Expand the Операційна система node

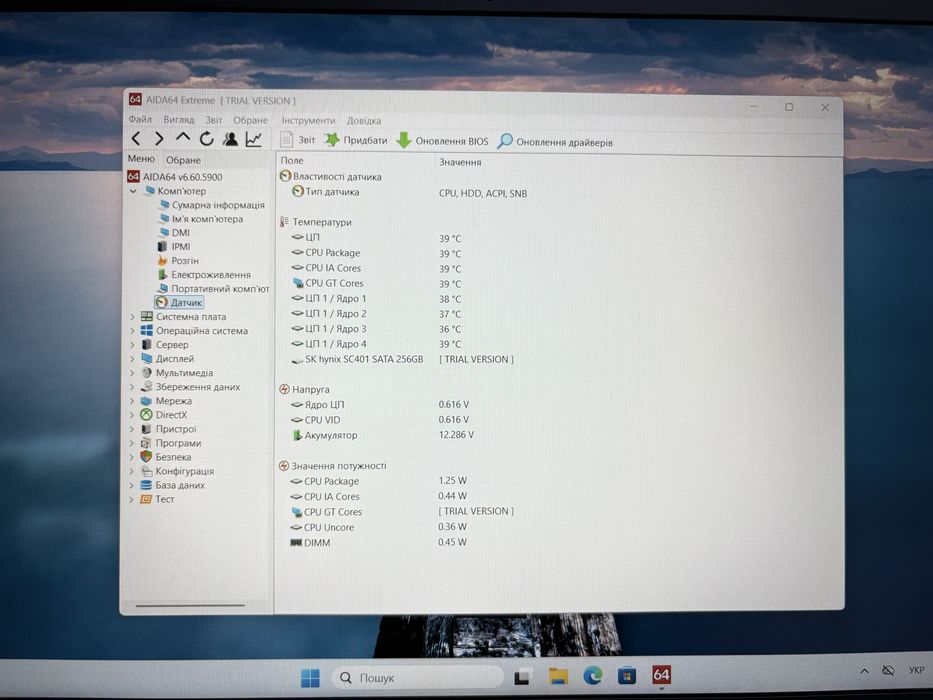[132, 331]
